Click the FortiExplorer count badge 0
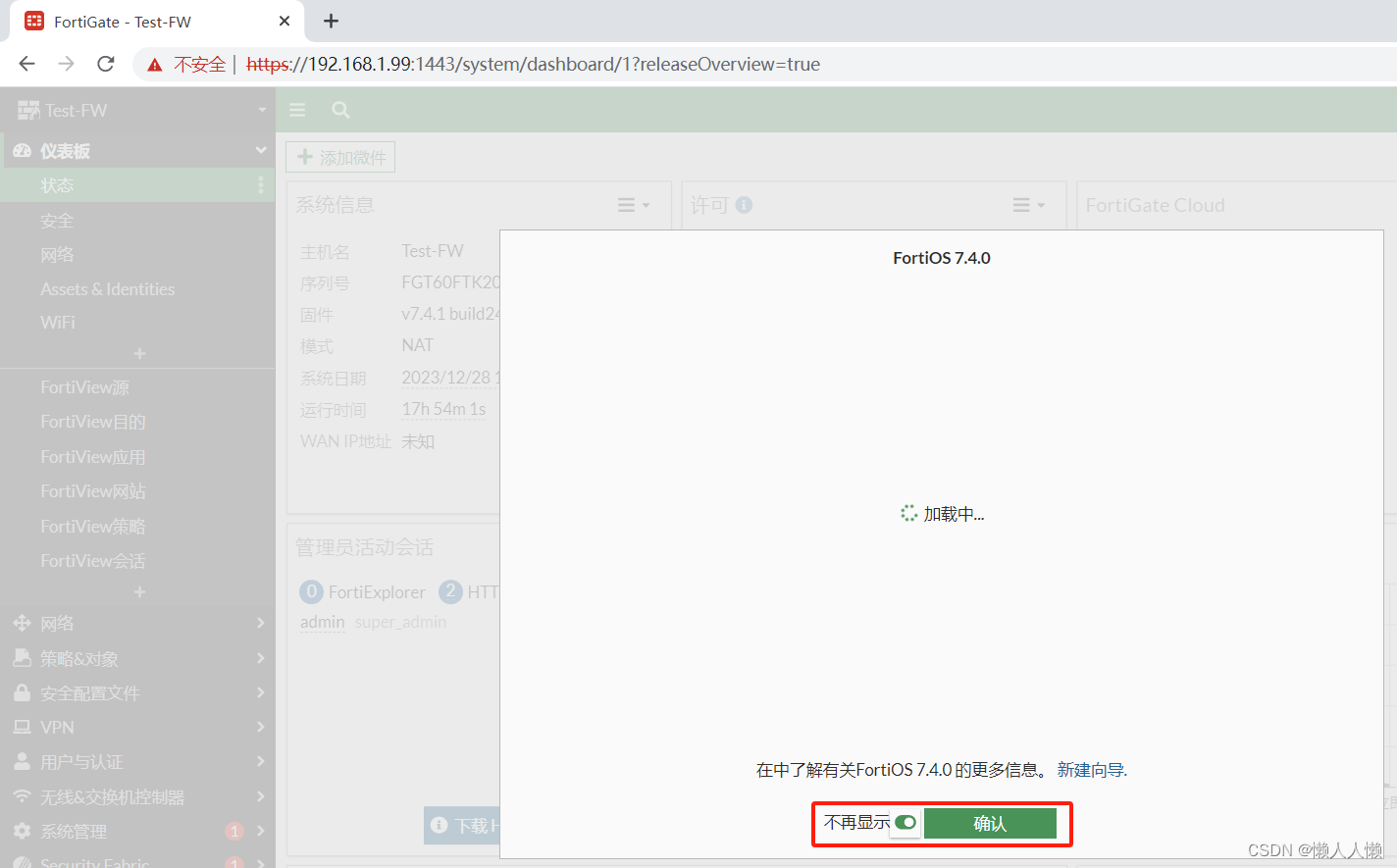The image size is (1397, 868). 311,591
